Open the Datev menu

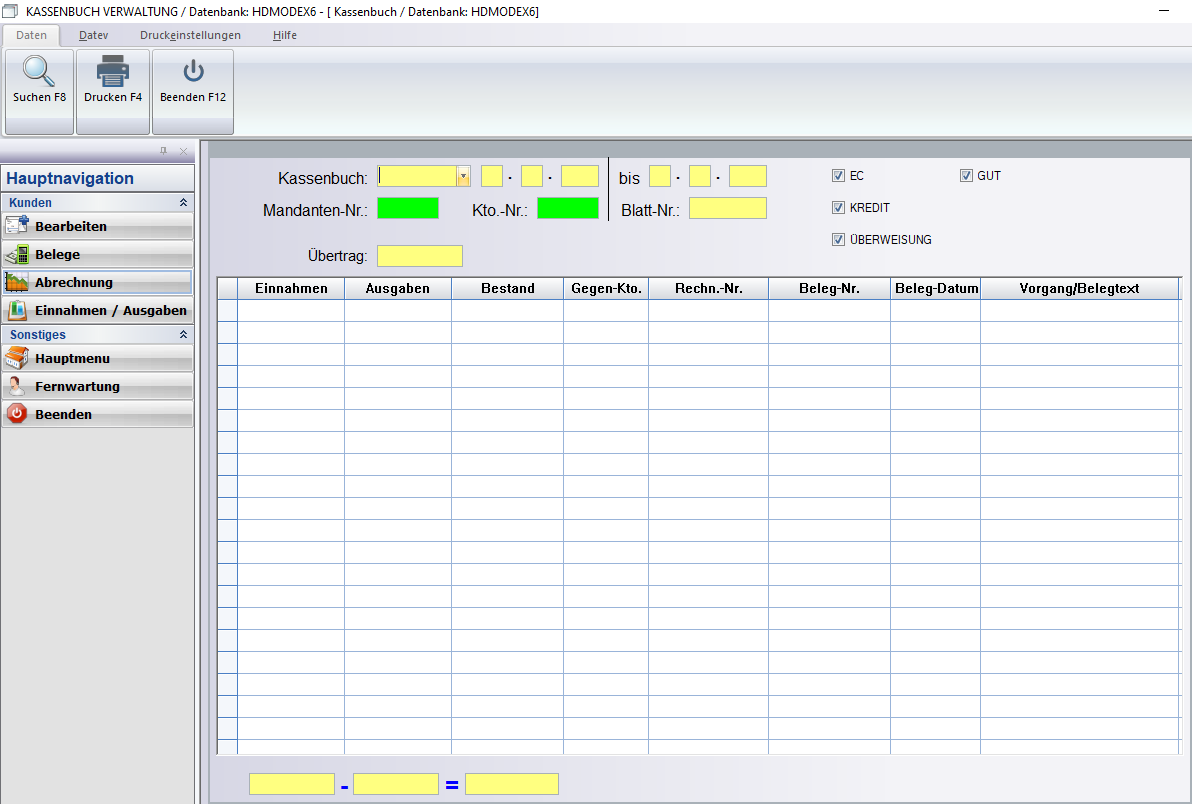[x=94, y=35]
